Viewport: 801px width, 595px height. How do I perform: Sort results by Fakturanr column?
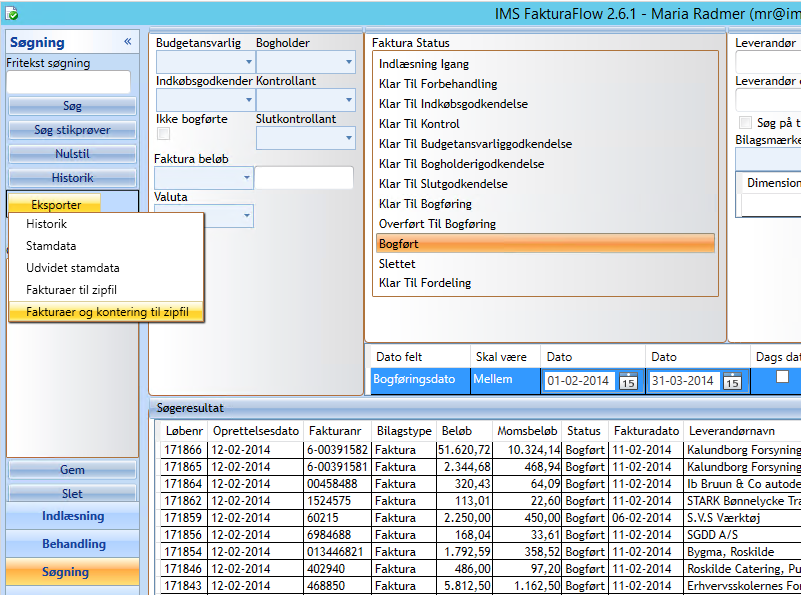pos(335,431)
